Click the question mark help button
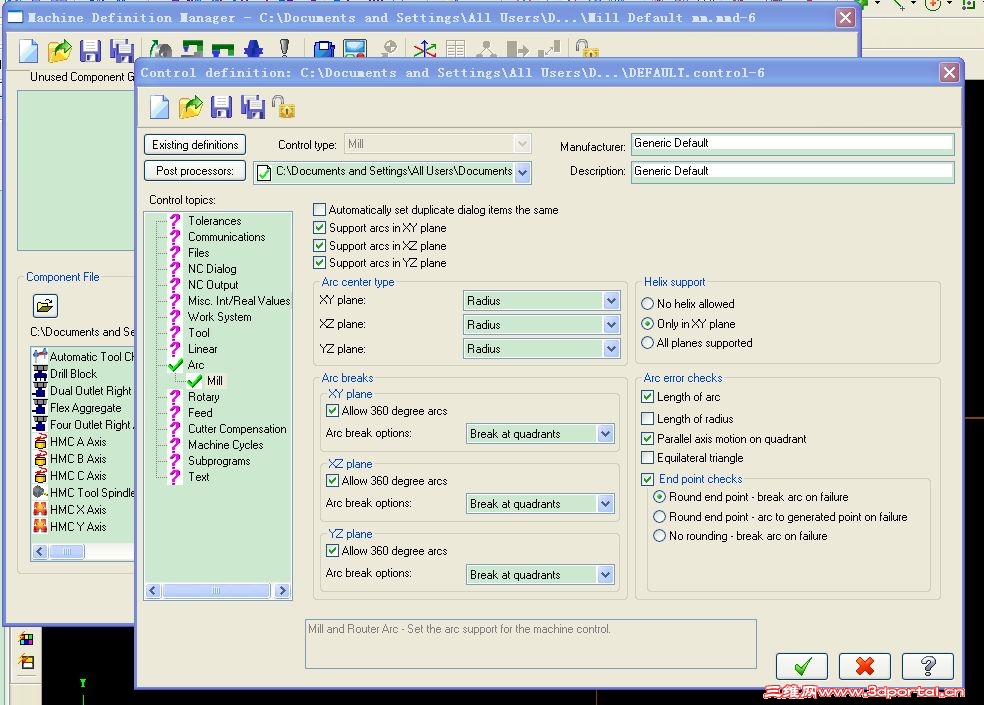The image size is (984, 705). [928, 666]
